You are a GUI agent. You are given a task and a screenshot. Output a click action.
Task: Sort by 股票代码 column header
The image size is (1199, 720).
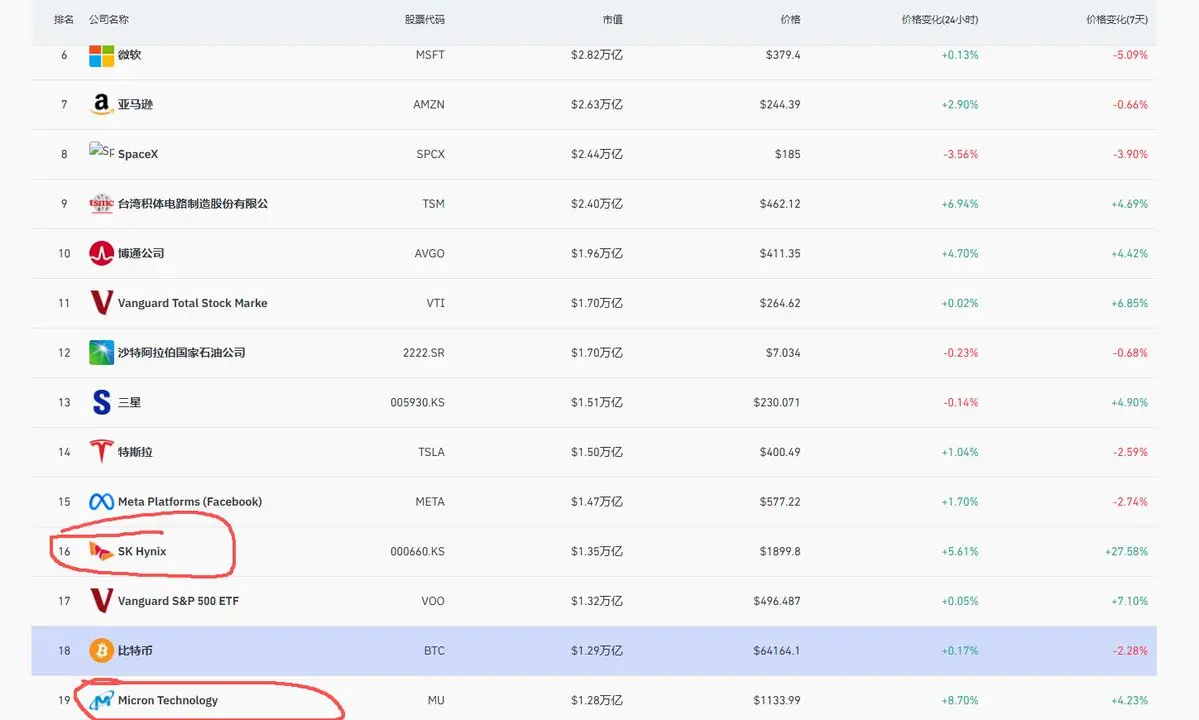click(424, 19)
